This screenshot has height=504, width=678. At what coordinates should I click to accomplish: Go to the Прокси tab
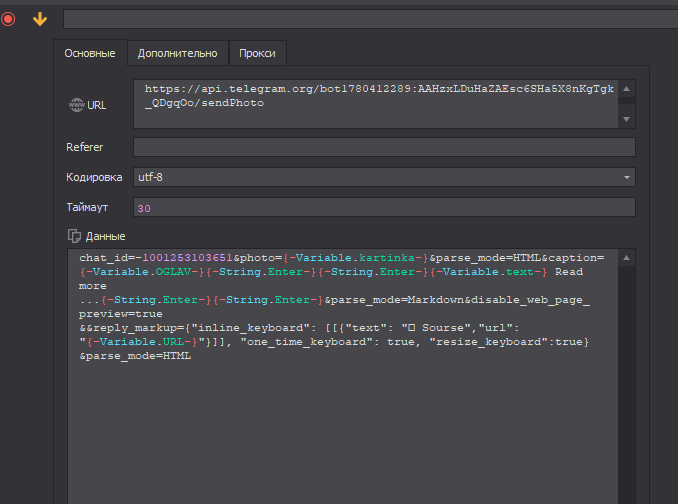pyautogui.click(x=258, y=53)
